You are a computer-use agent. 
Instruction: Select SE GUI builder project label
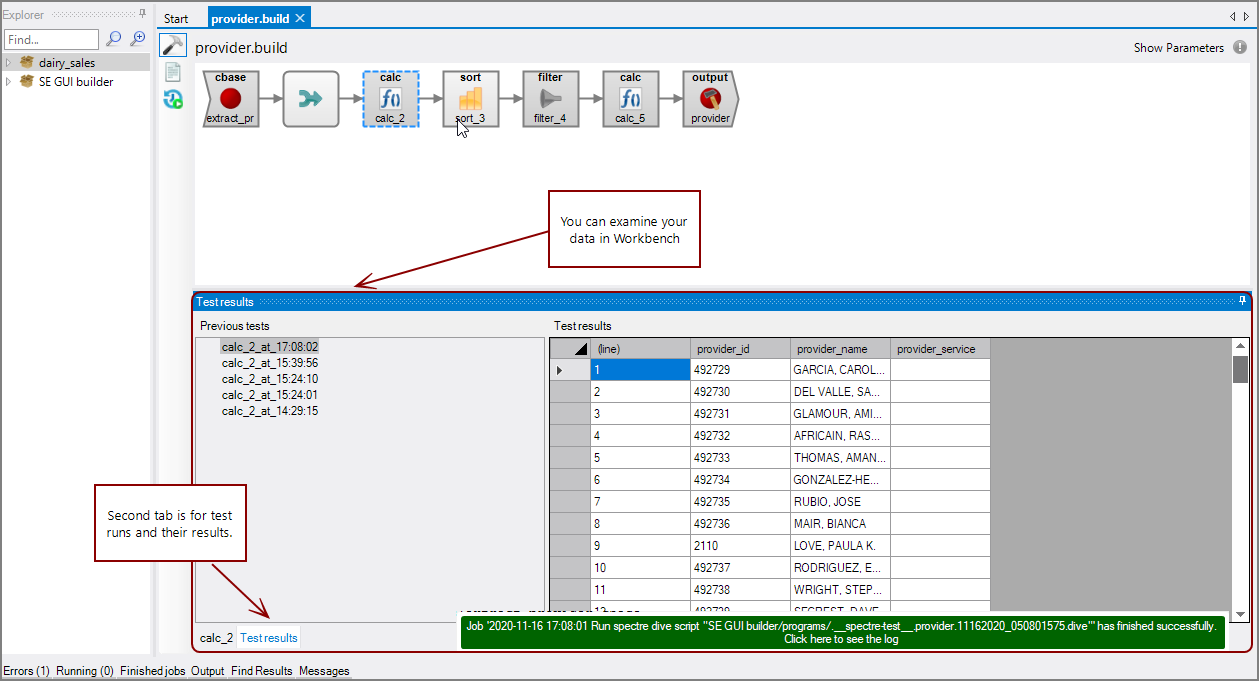(x=76, y=82)
